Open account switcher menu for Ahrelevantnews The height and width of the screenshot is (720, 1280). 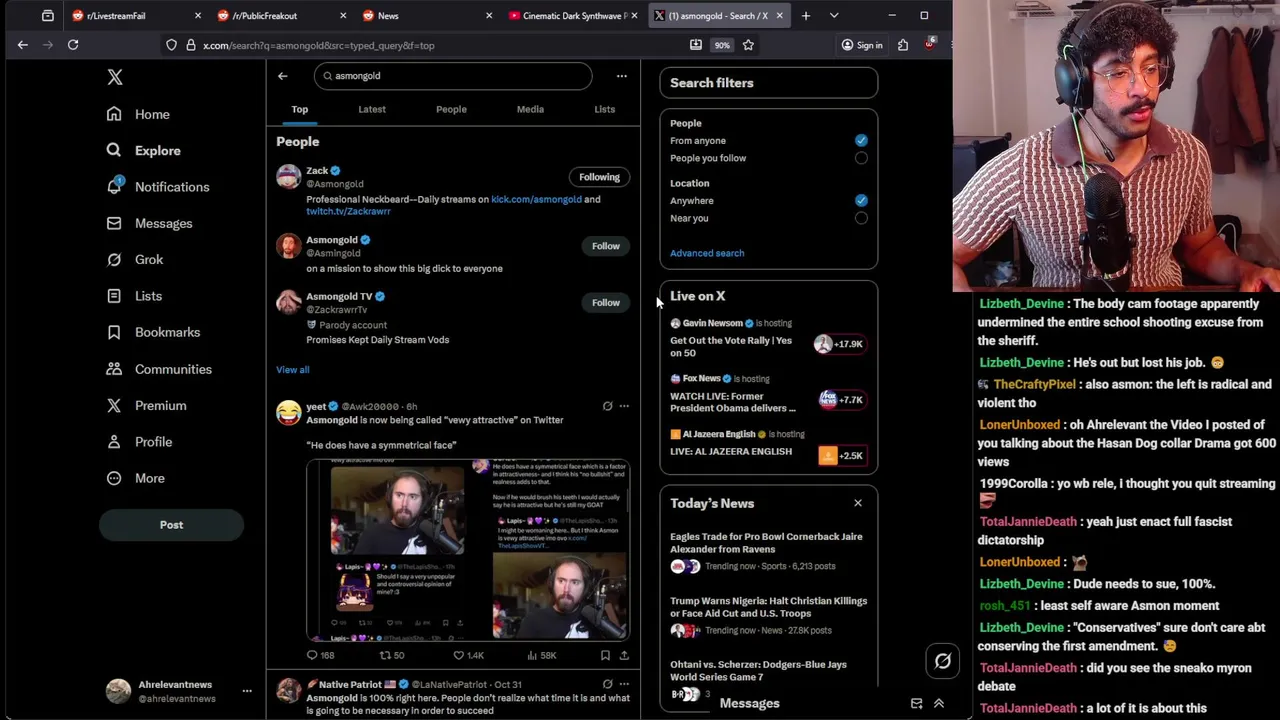[247, 691]
